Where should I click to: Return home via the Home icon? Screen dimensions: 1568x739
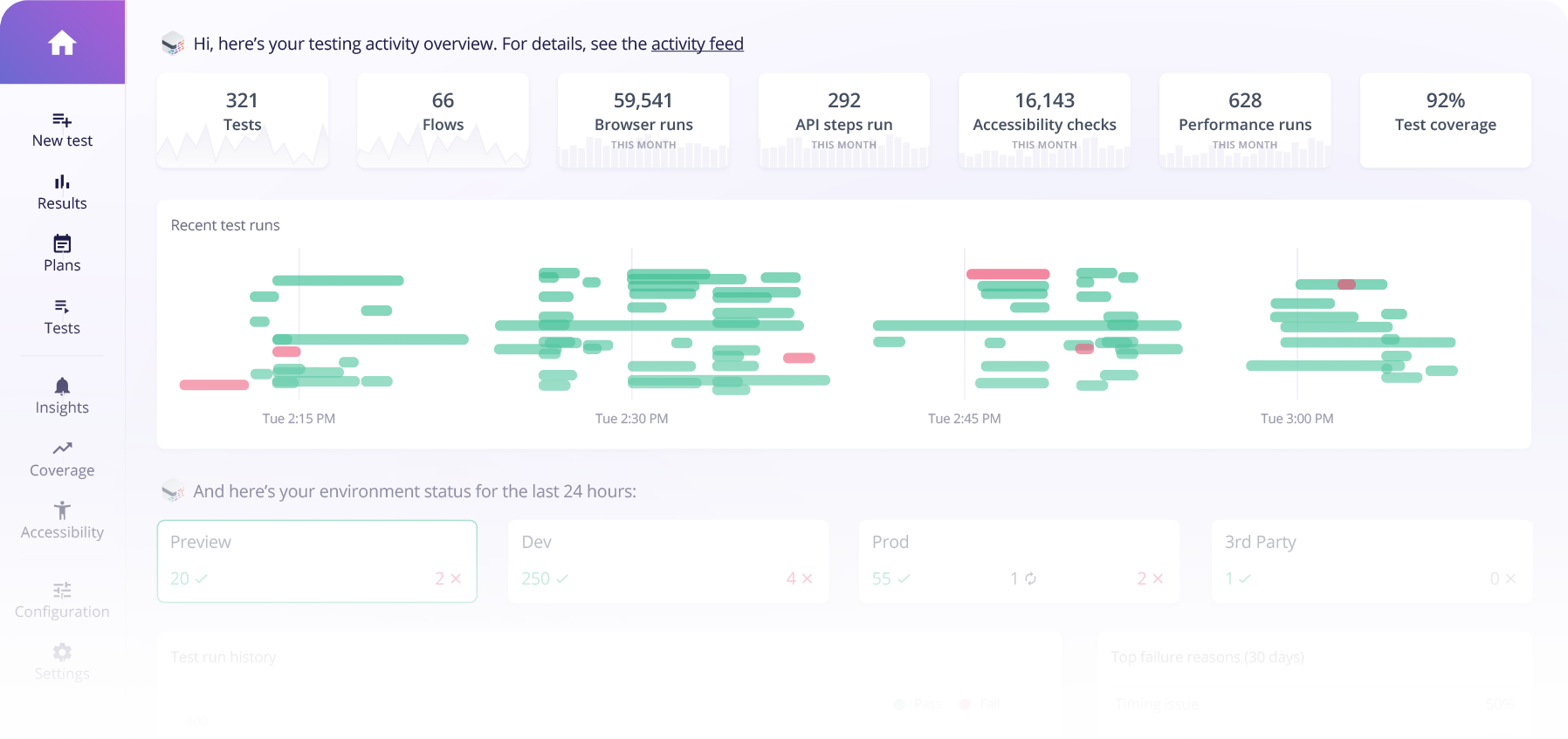tap(61, 42)
